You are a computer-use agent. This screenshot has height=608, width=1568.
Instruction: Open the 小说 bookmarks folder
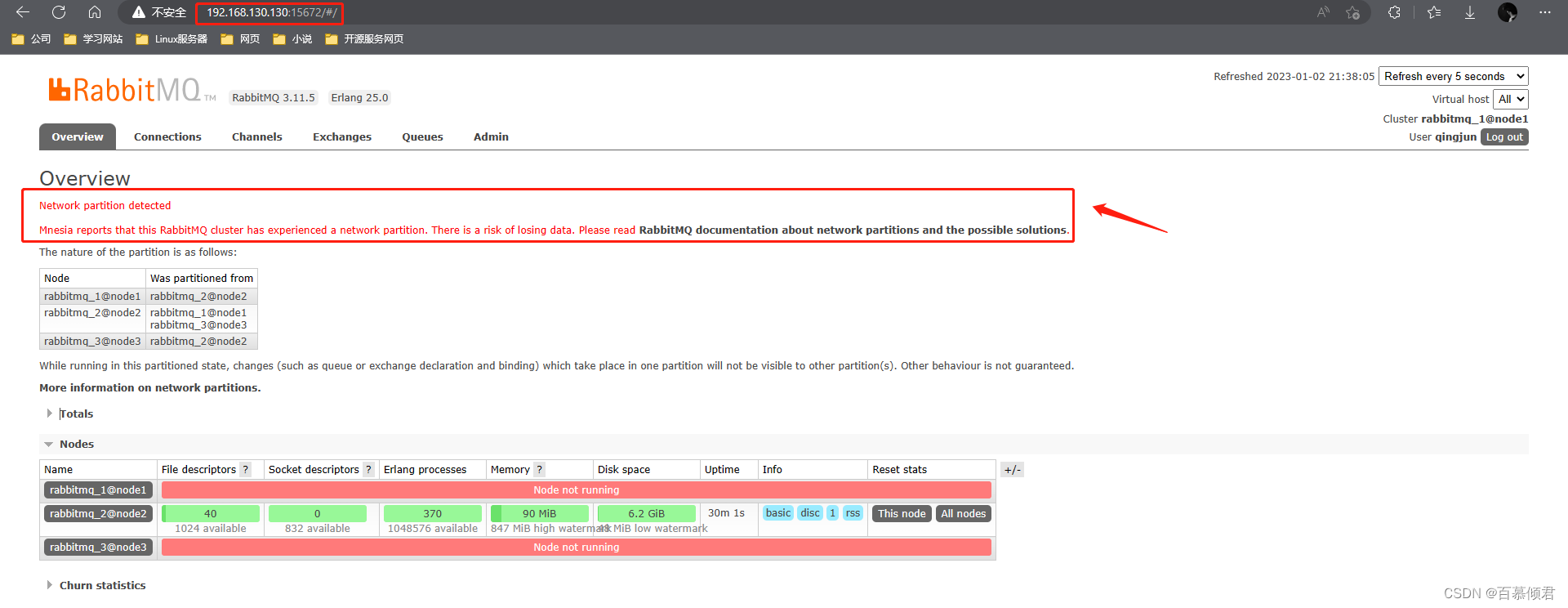(292, 38)
